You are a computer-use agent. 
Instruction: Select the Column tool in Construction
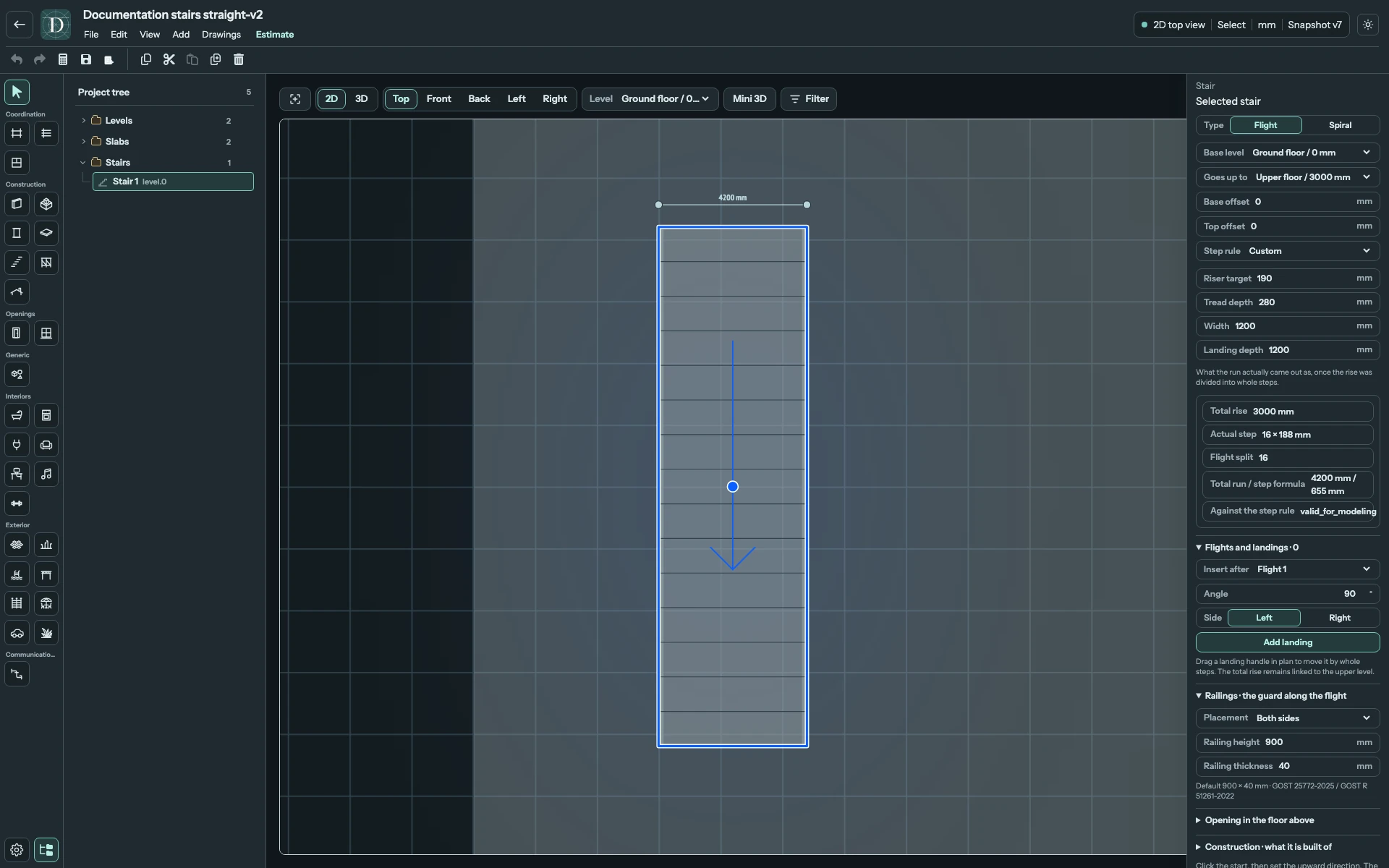(x=17, y=233)
